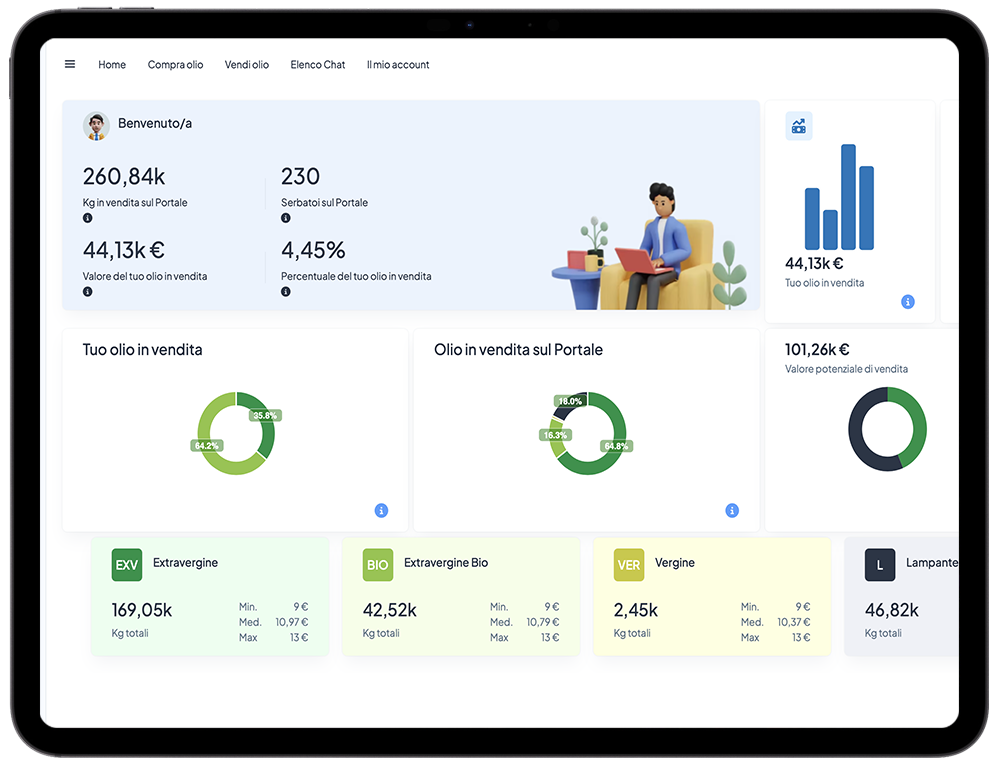Click info icon under Percentuale del tuo olio
This screenshot has width=1000, height=770.
pyautogui.click(x=286, y=292)
